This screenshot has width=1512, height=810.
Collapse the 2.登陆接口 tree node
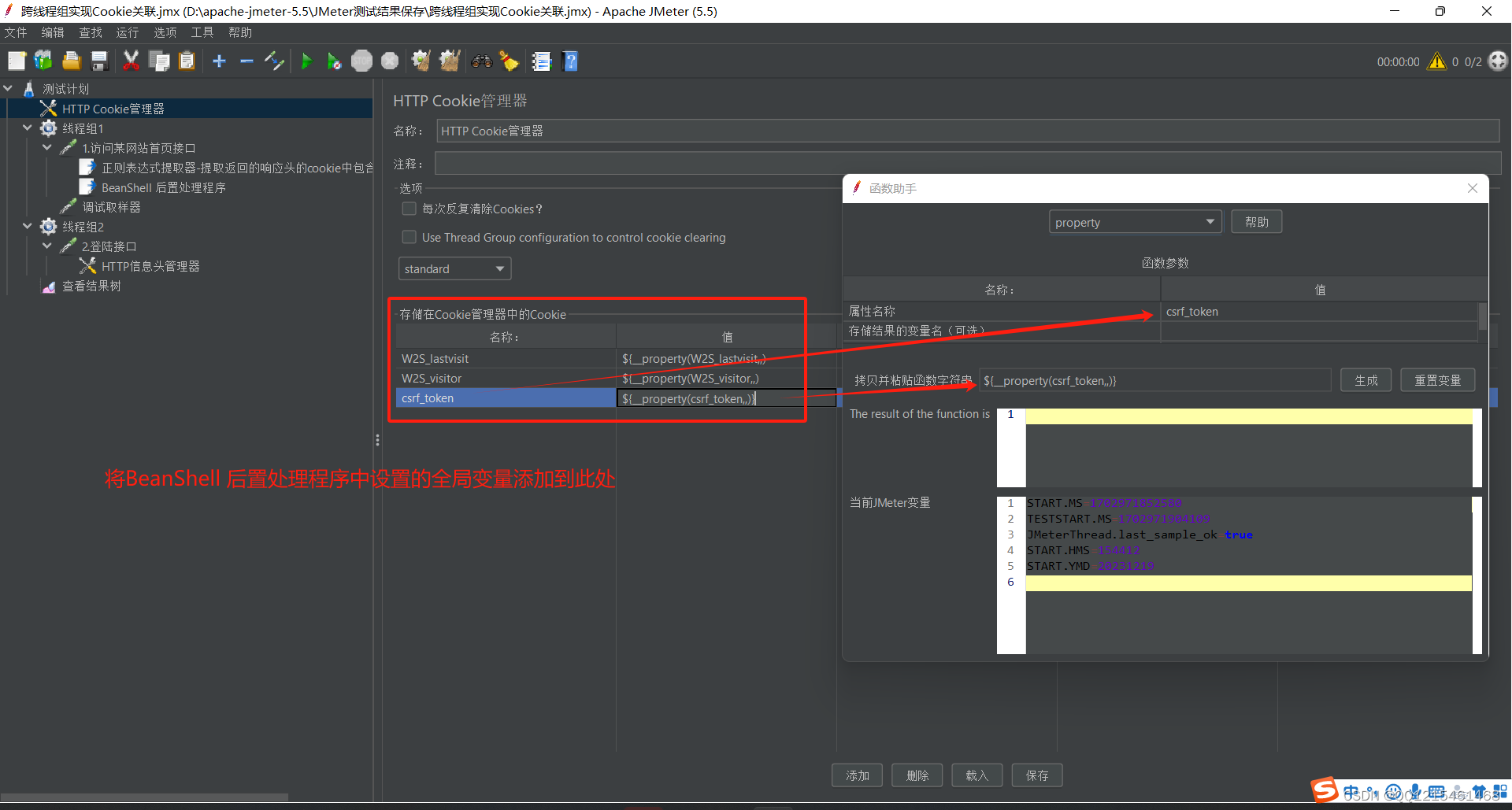coord(47,246)
